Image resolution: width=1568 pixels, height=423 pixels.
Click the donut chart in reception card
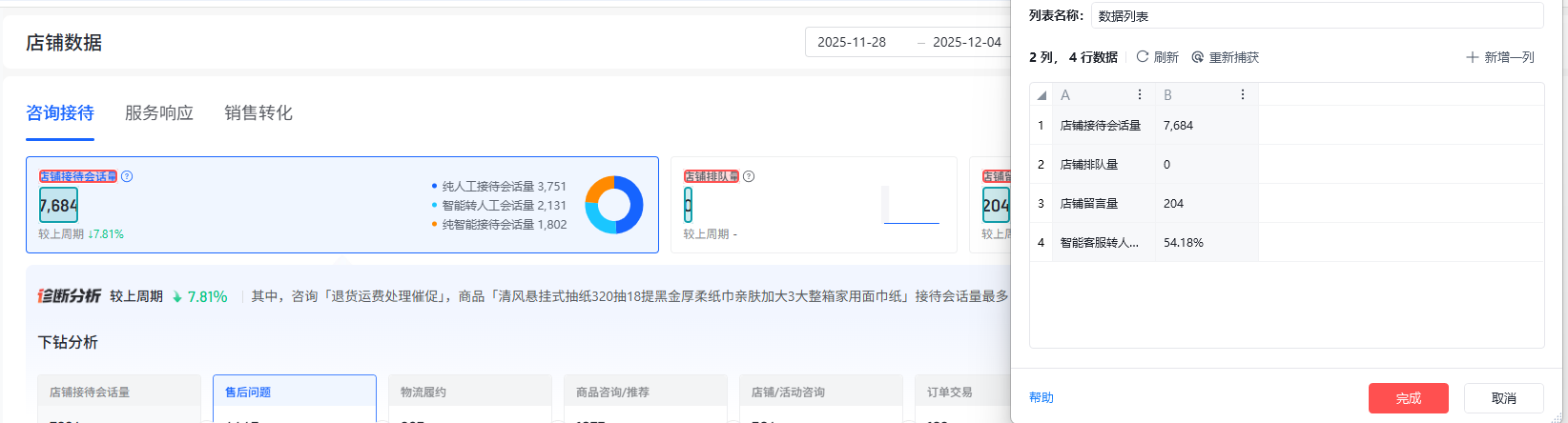coord(613,205)
